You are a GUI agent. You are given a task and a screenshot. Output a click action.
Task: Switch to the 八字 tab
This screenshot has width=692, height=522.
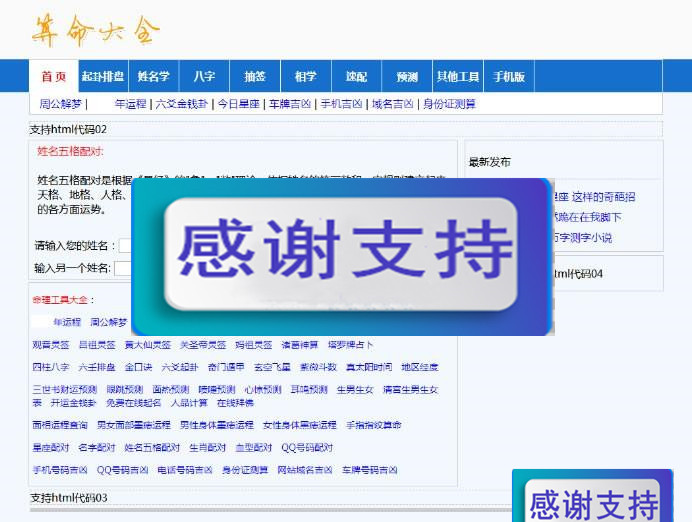204,77
